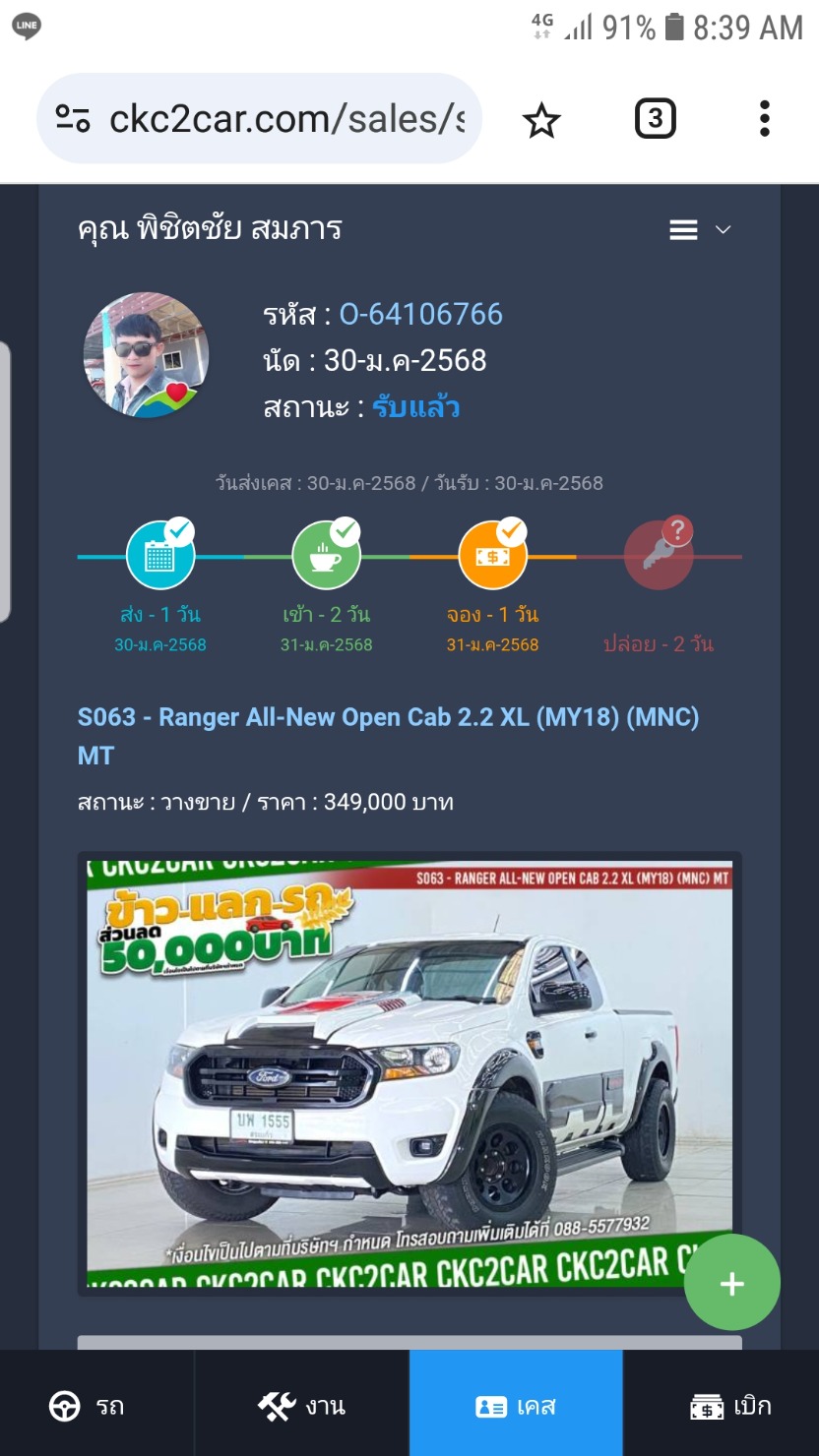819x1456 pixels.
Task: Tap the green coffee cup step icon
Action: coord(327,556)
